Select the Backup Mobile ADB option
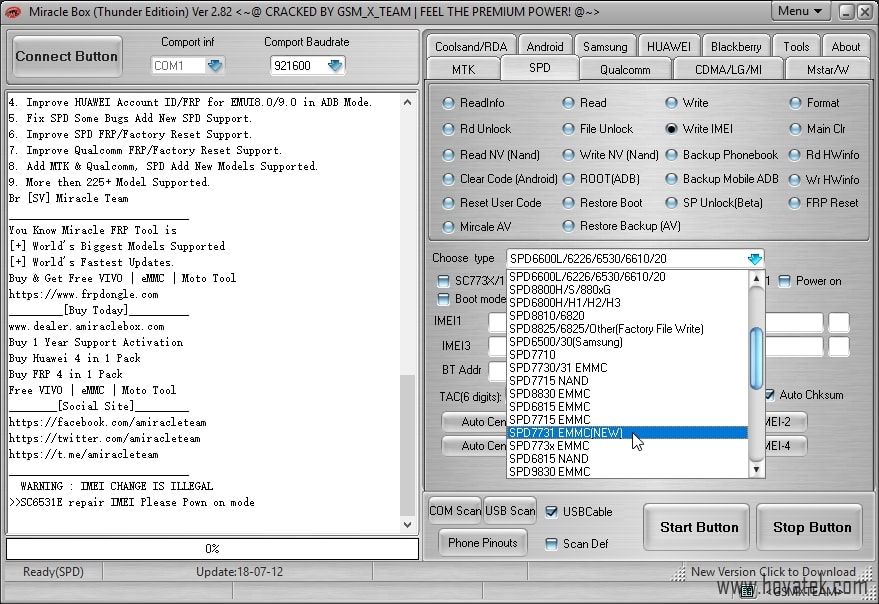This screenshot has height=604, width=879. [722, 178]
